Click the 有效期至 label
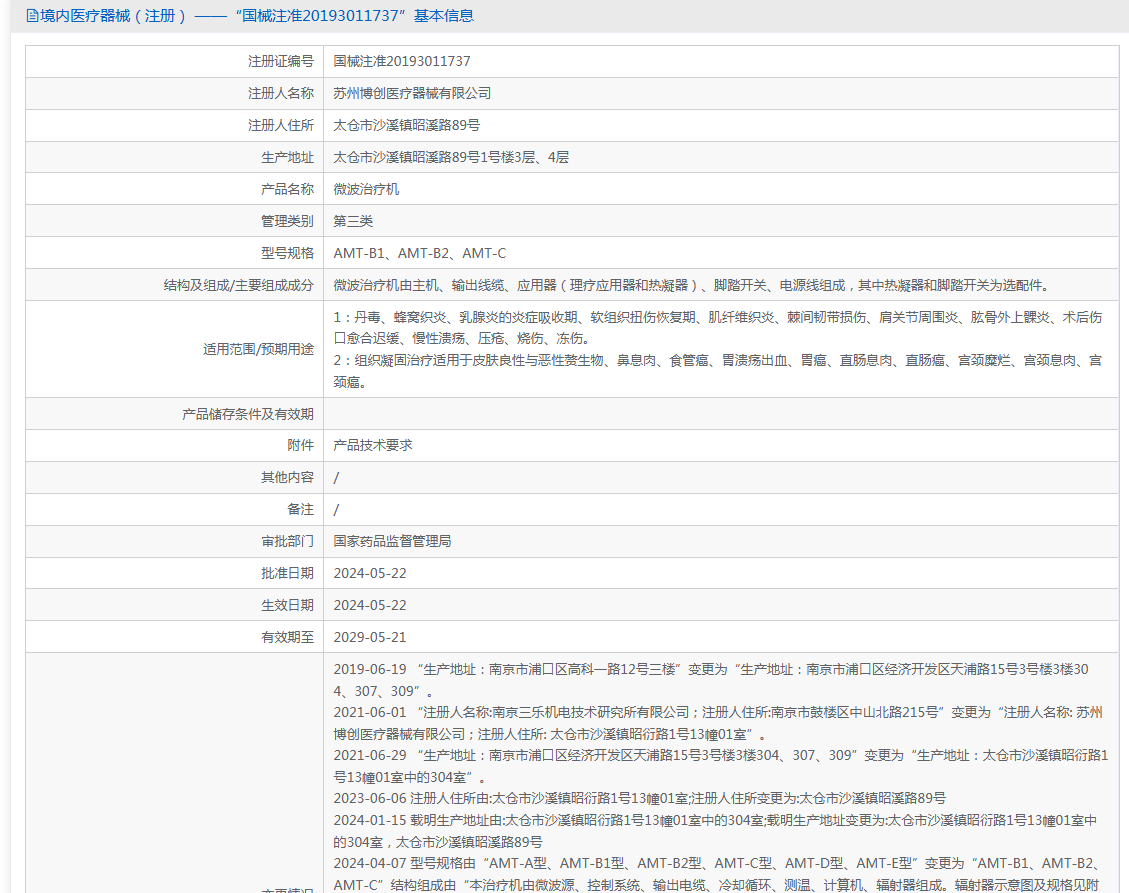 (x=287, y=637)
